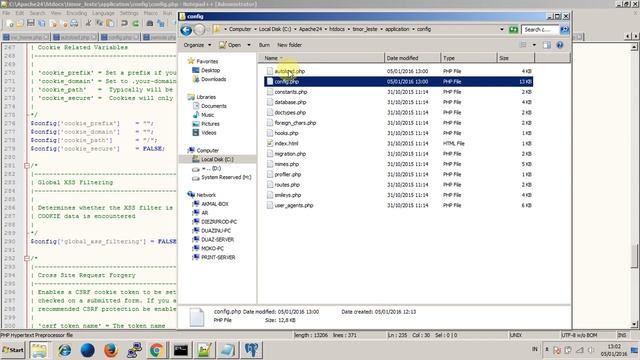Click the Search config input field

(540, 29)
